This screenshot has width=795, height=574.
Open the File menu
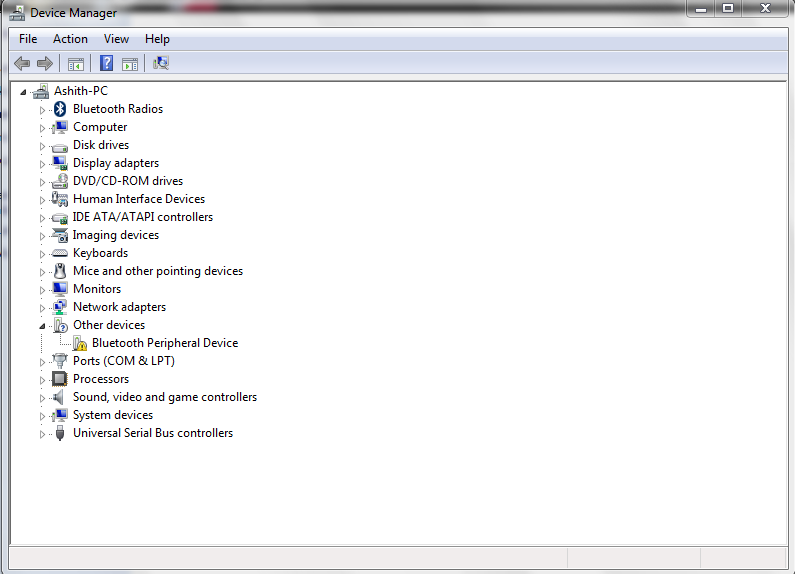point(28,39)
